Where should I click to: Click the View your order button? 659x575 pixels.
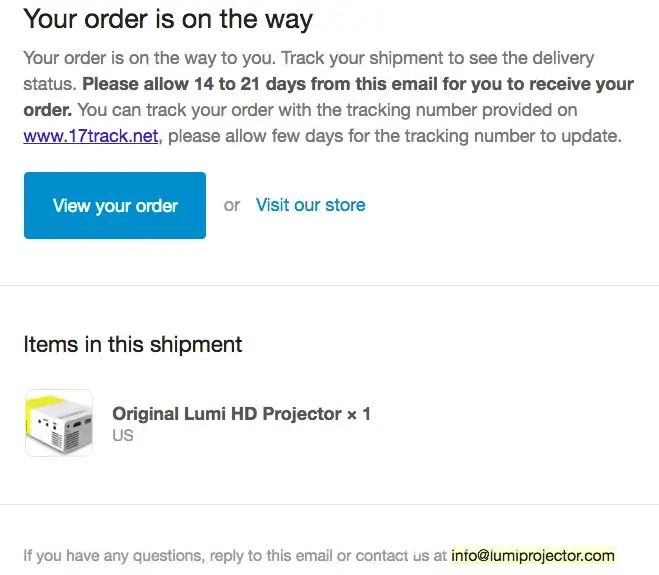pyautogui.click(x=115, y=206)
